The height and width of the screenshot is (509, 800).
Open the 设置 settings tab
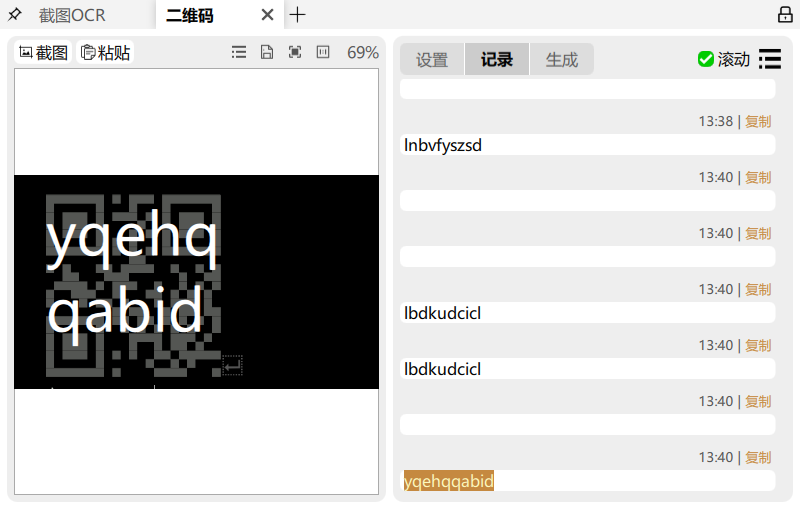tap(432, 60)
